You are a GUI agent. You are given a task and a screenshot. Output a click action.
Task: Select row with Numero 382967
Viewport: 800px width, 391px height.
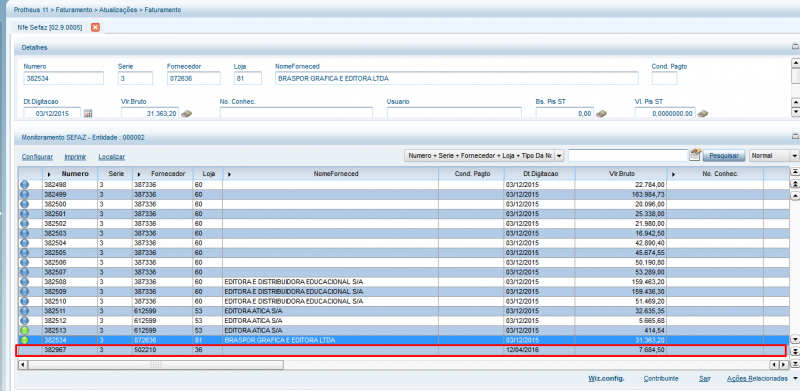[x=401, y=350]
